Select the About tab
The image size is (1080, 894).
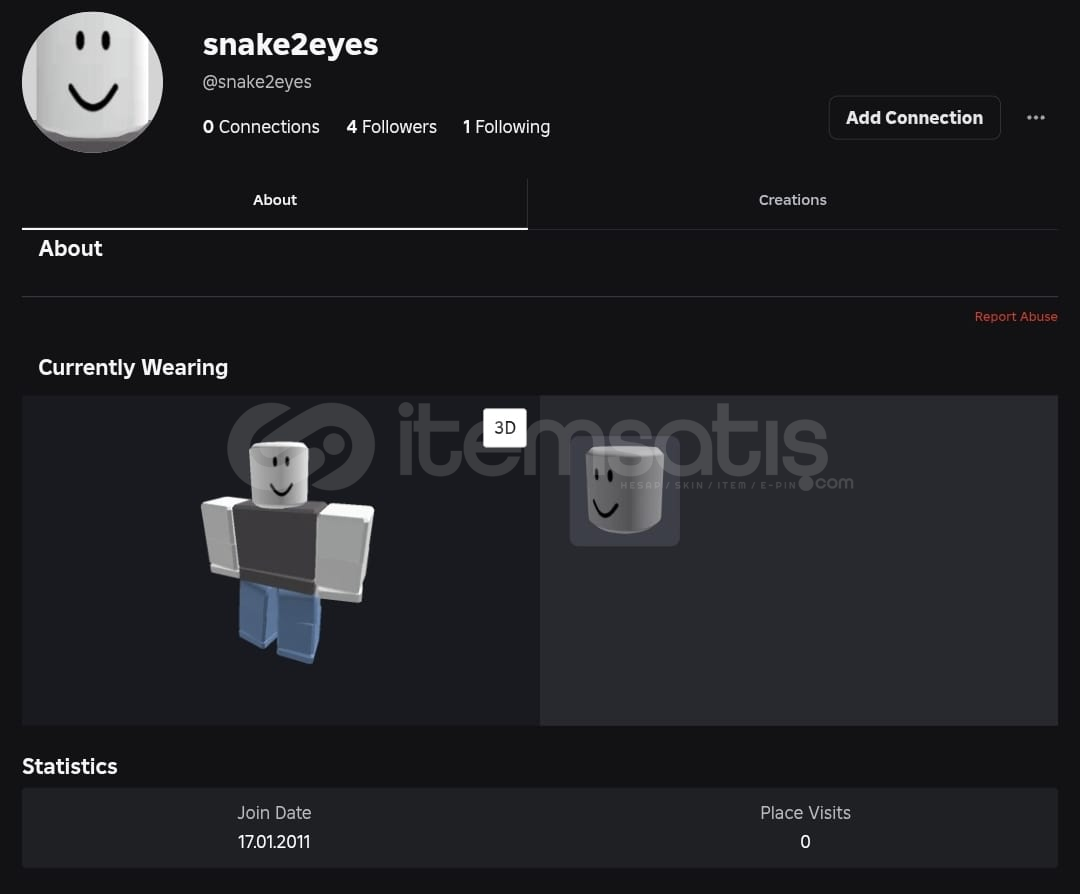click(x=274, y=200)
